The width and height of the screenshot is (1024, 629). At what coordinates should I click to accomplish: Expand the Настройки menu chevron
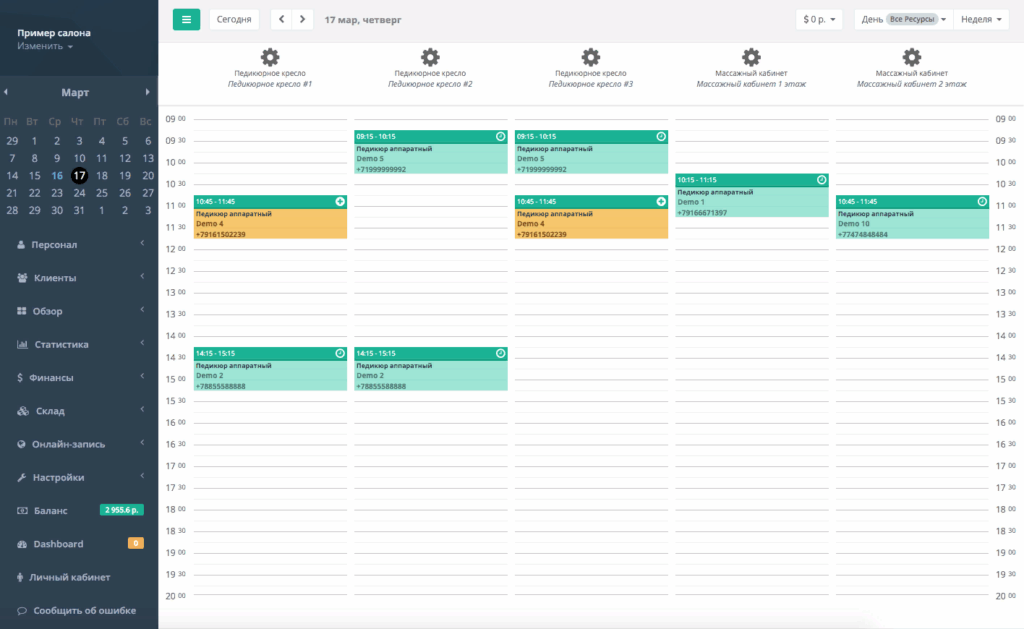coord(142,476)
